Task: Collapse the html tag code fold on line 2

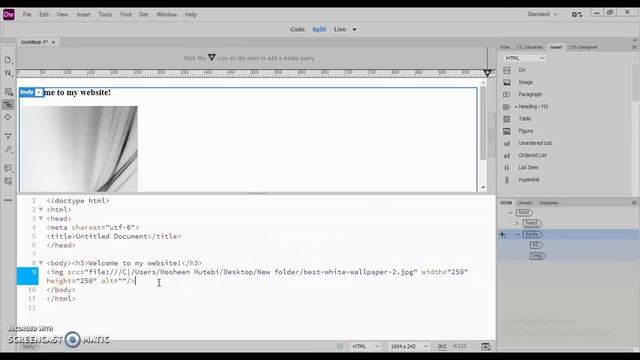Action: click(x=41, y=209)
